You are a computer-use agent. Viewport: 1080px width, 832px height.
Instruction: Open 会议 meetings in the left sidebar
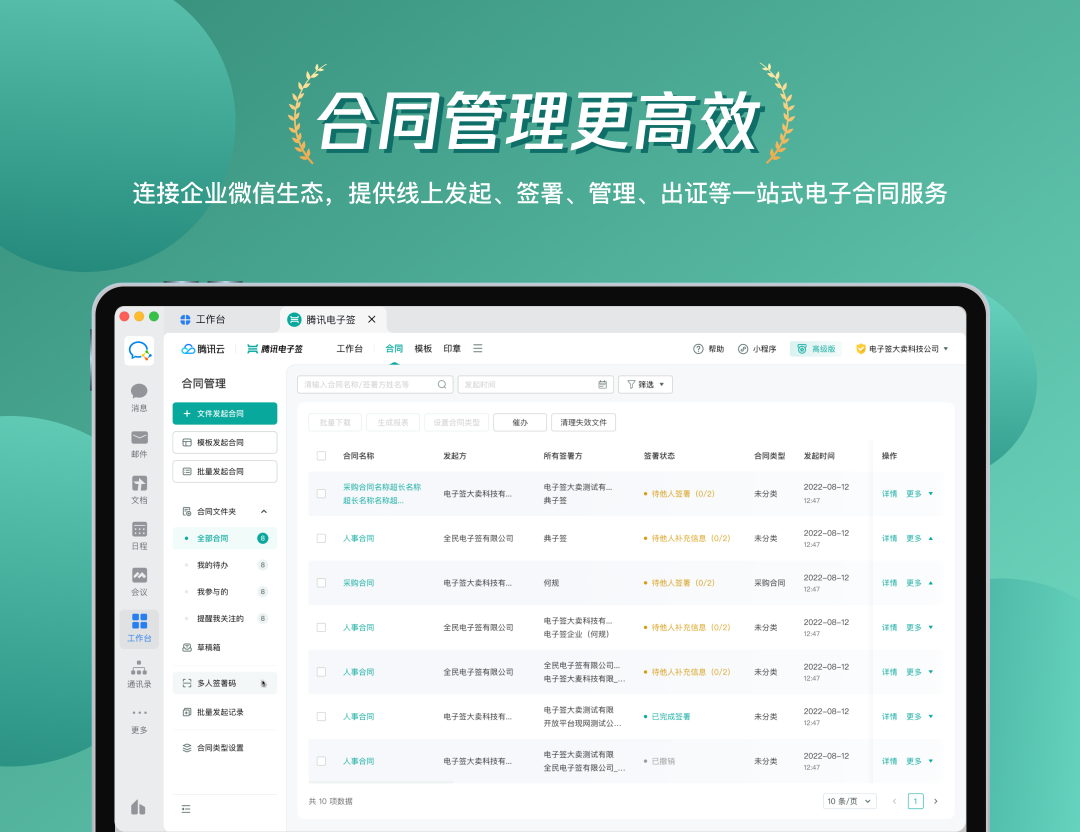139,582
